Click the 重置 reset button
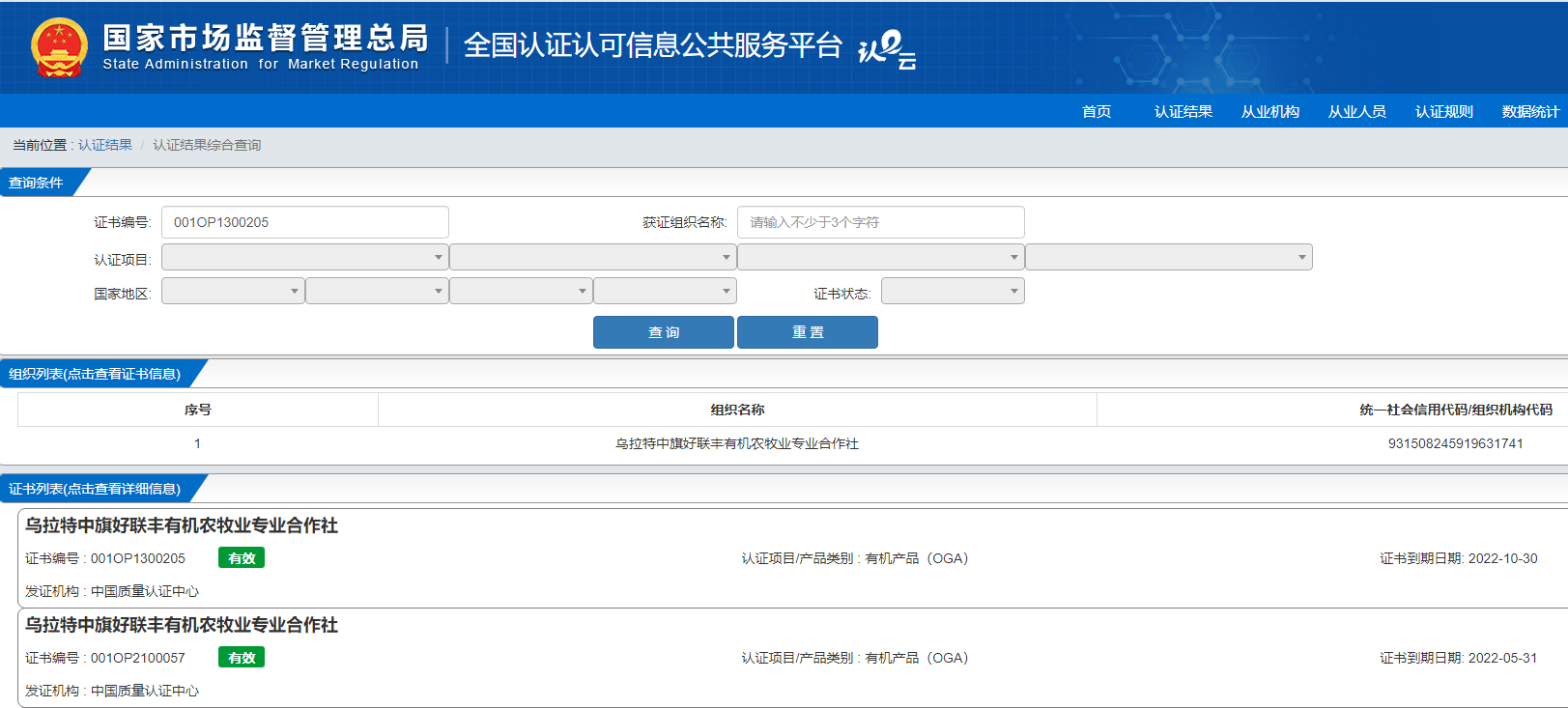Image resolution: width=1568 pixels, height=708 pixels. [808, 332]
